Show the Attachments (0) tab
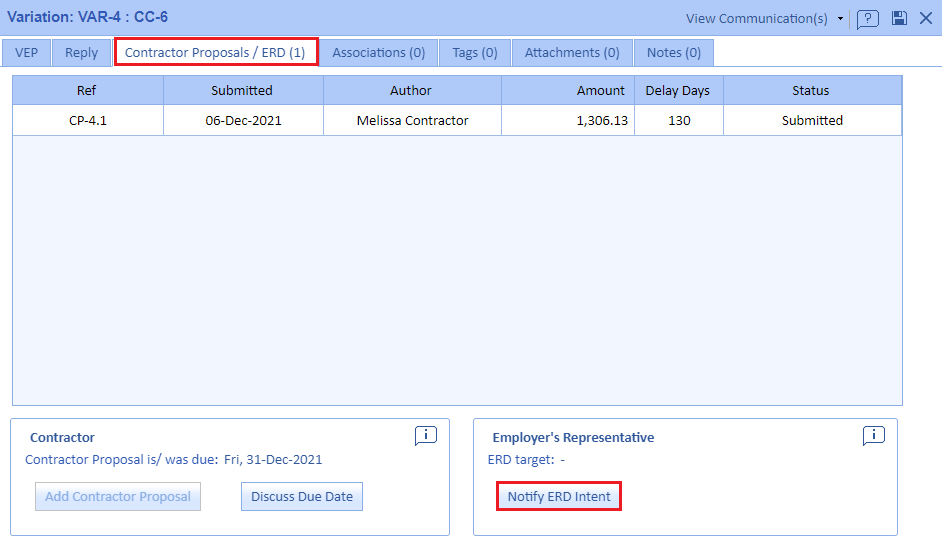Screen dimensions: 942x553 [572, 52]
